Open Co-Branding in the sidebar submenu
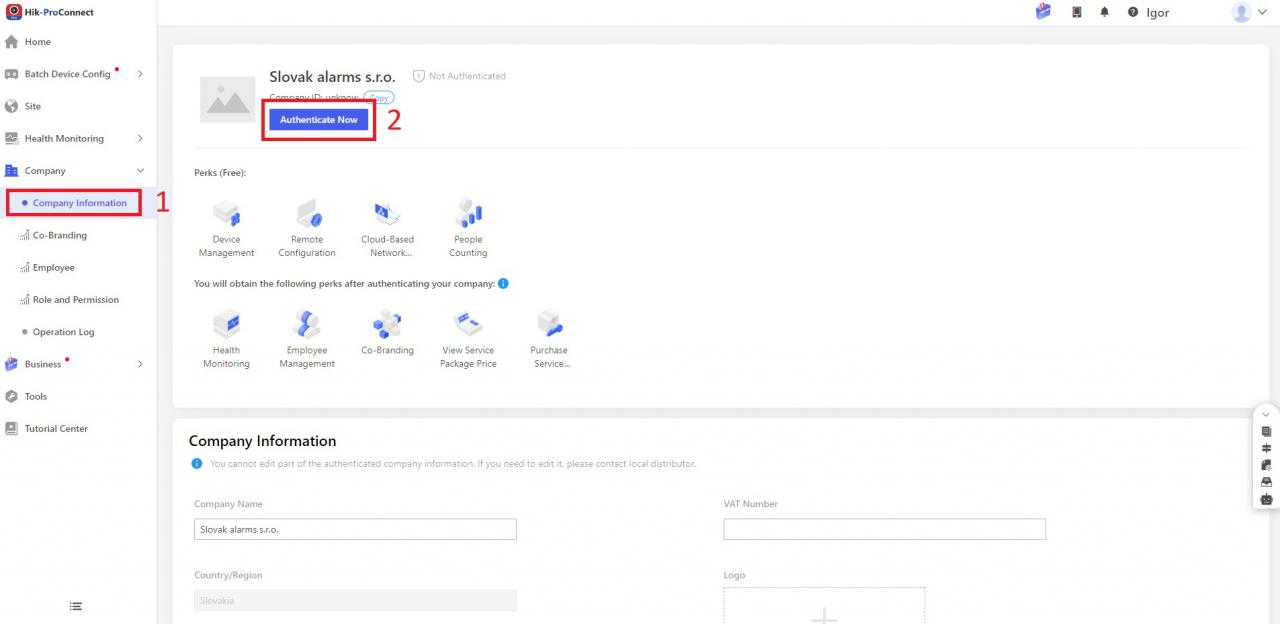 60,235
